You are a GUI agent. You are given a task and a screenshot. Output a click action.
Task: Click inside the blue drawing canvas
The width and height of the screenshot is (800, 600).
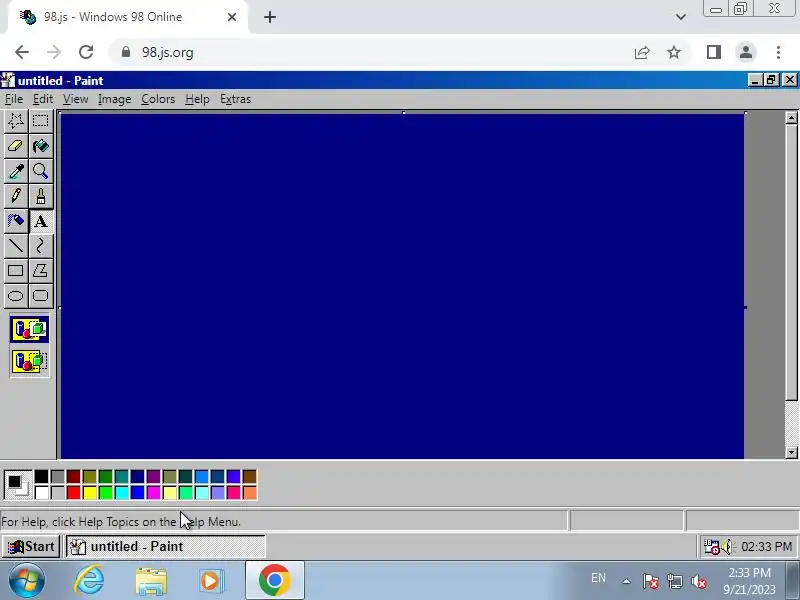[402, 286]
